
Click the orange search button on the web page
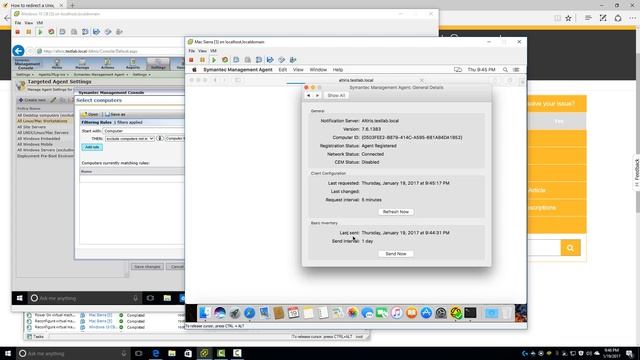pyautogui.click(x=570, y=247)
